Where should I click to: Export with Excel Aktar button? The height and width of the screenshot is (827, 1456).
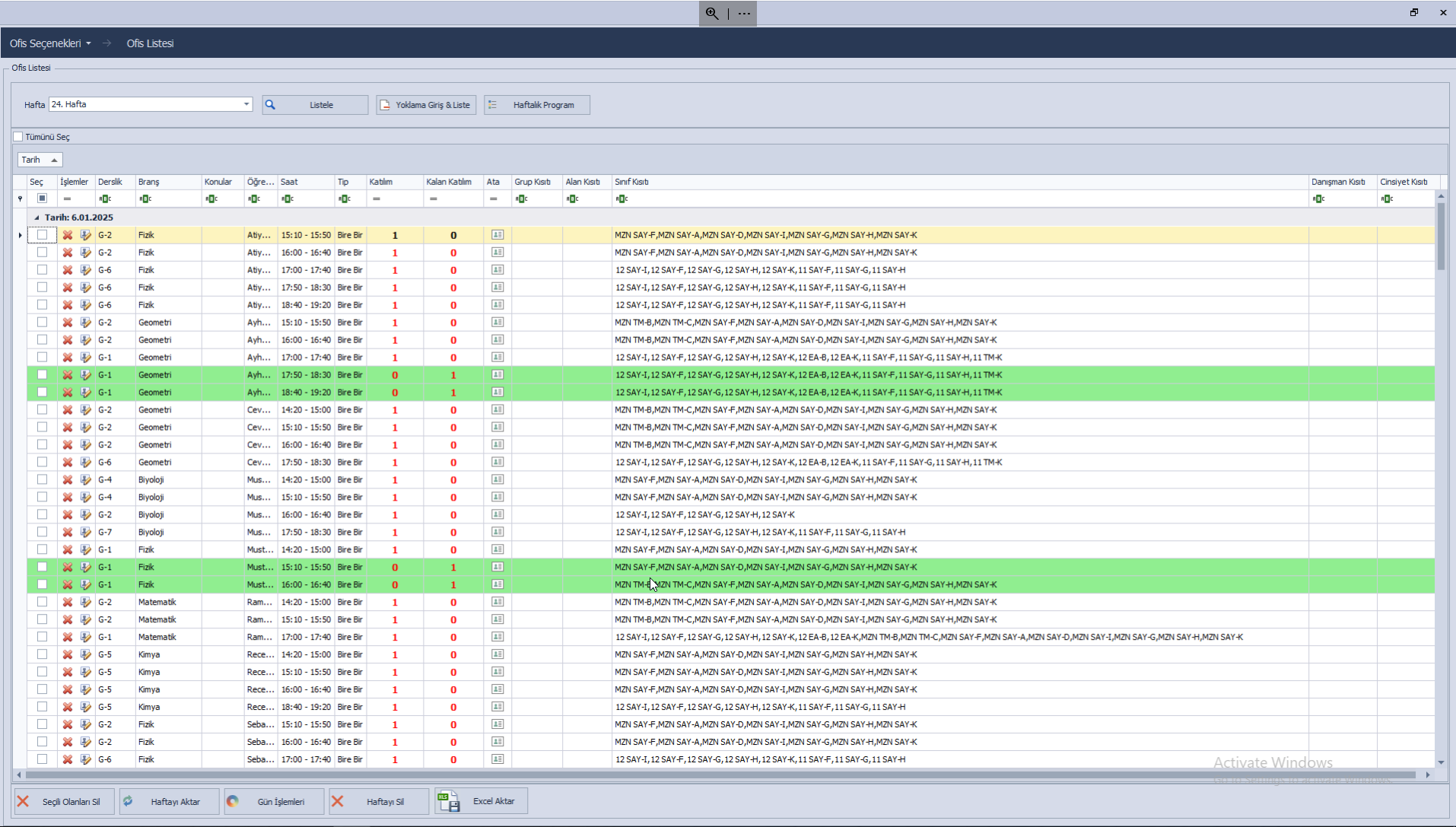point(481,801)
